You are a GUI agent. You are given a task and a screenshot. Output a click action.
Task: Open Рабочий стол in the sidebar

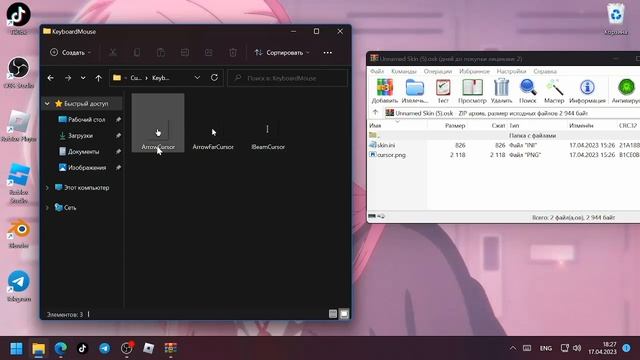tap(87, 120)
